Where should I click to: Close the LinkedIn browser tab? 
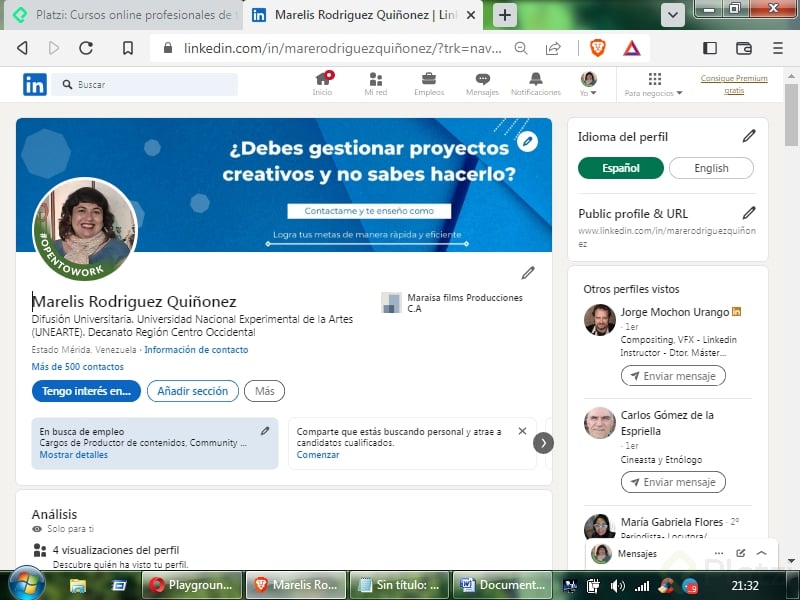471,15
